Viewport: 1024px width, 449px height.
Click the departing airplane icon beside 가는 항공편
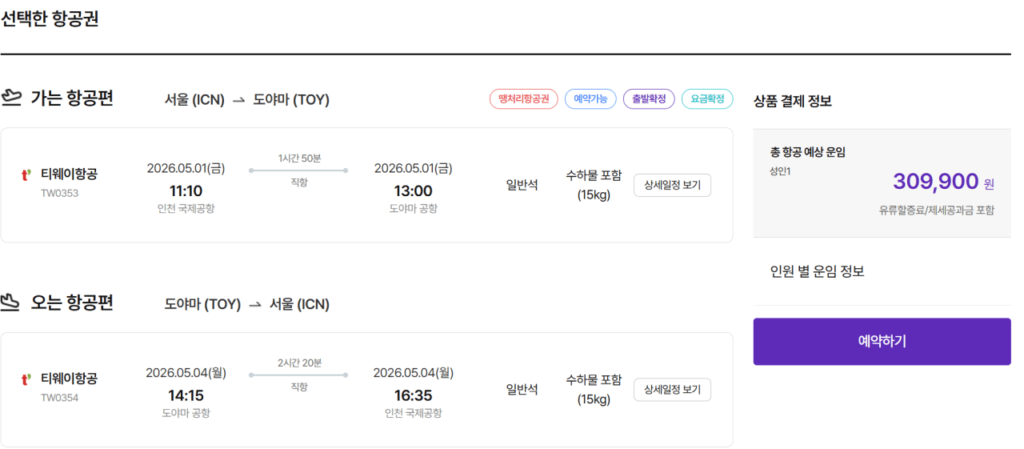tap(12, 98)
